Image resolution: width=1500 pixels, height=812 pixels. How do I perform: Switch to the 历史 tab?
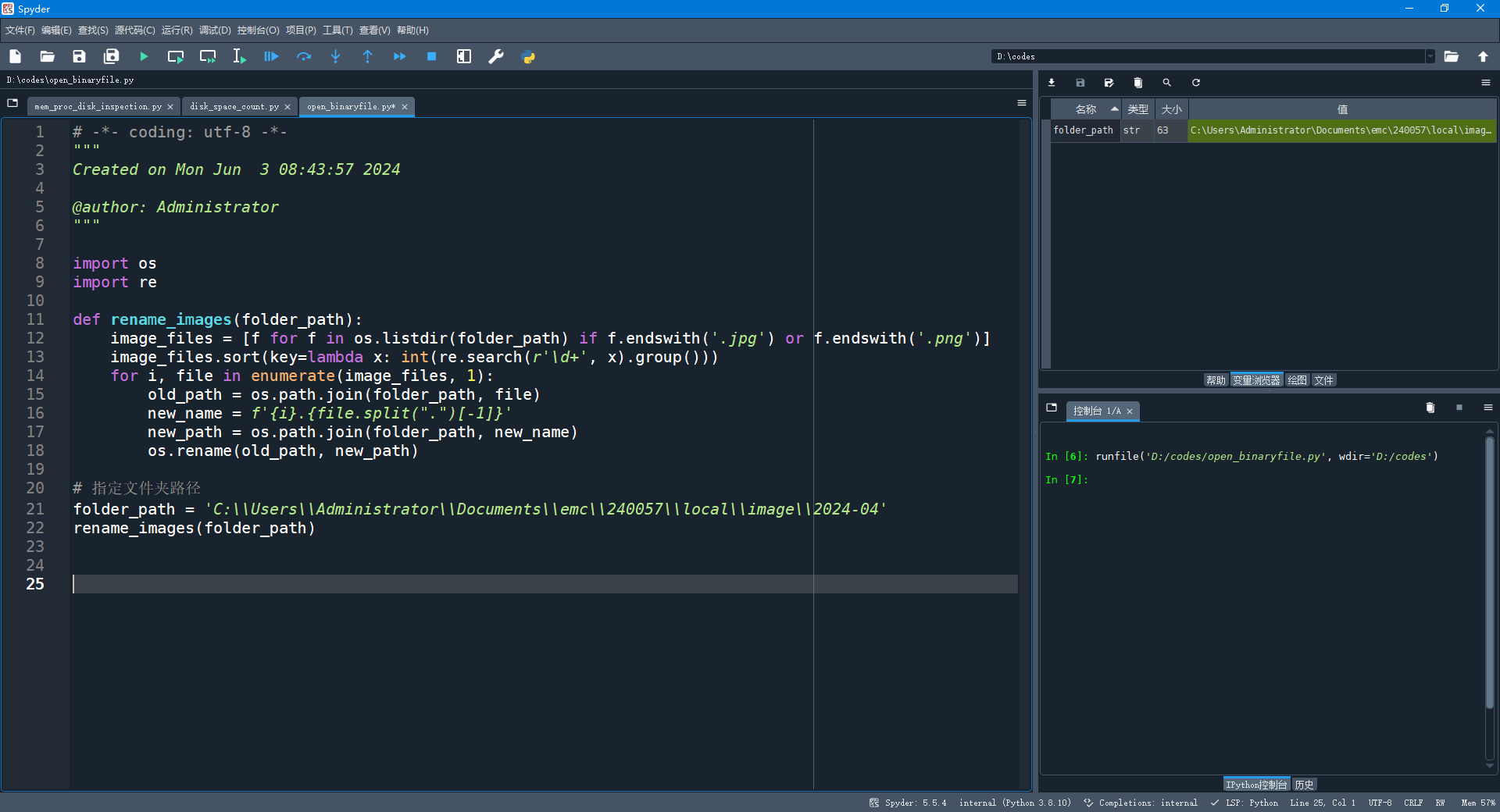pos(1304,785)
